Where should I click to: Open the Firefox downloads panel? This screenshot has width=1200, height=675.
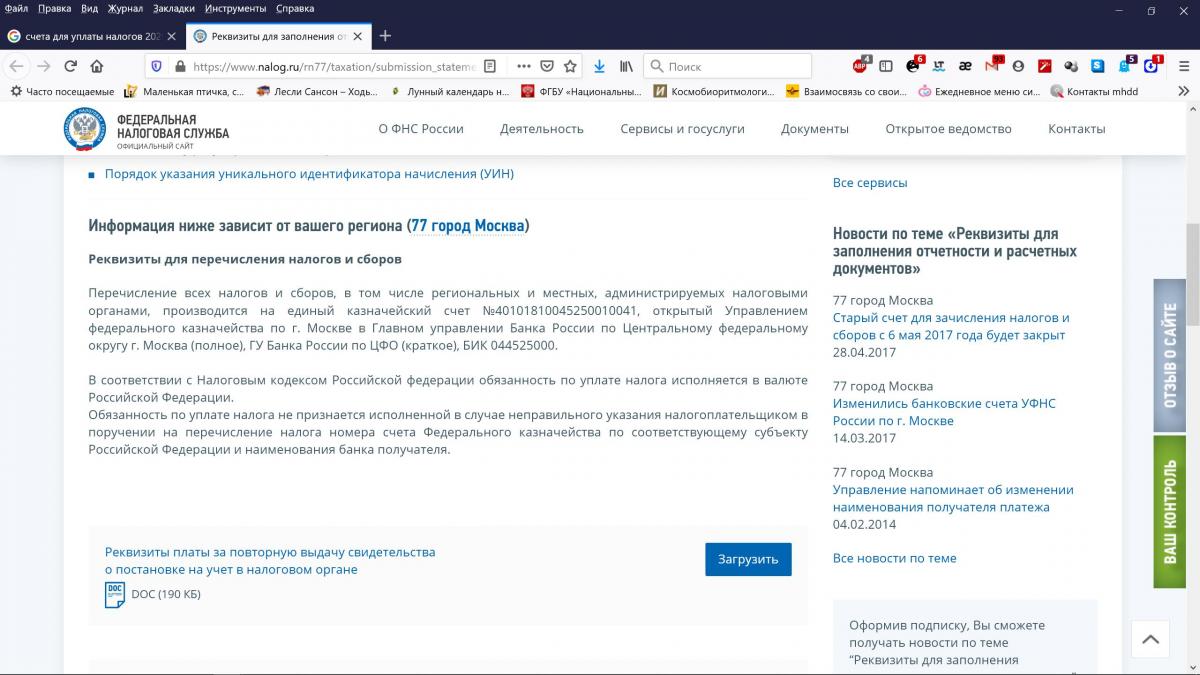click(x=599, y=66)
